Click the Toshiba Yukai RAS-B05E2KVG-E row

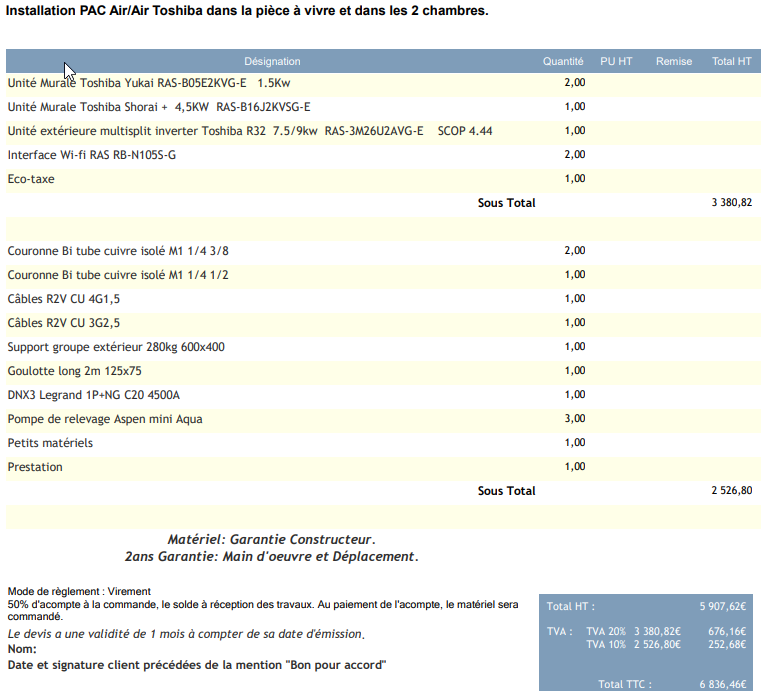click(156, 83)
